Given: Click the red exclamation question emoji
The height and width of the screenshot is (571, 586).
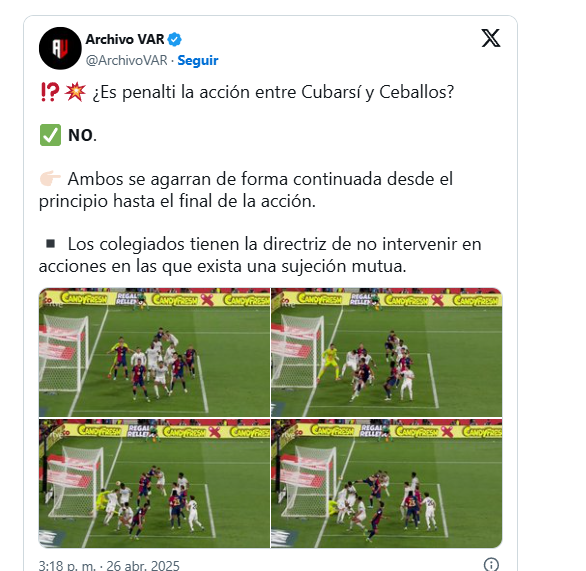Looking at the screenshot, I should coord(49,92).
